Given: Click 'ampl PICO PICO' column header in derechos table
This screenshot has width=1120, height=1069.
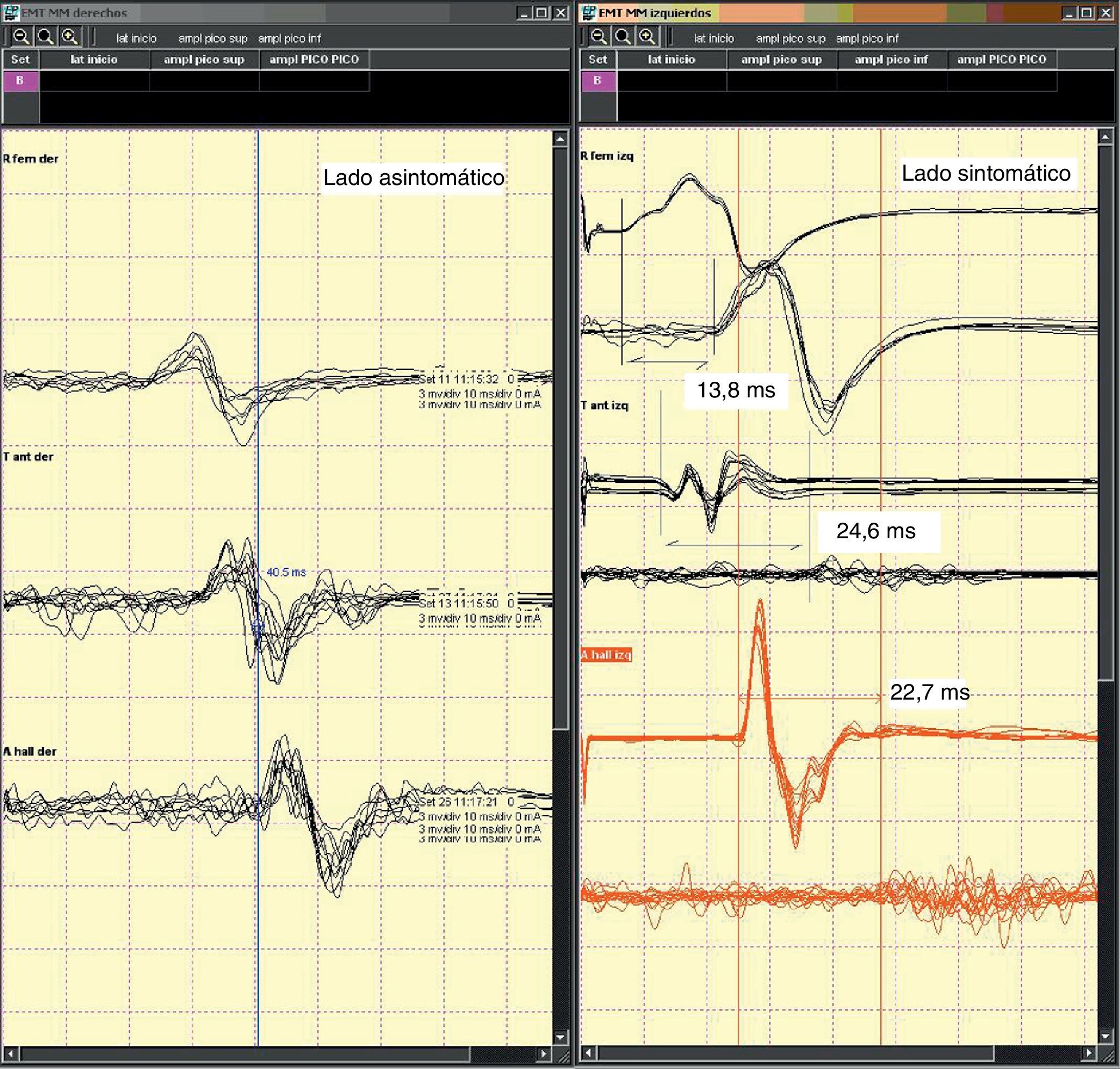Looking at the screenshot, I should tap(314, 59).
